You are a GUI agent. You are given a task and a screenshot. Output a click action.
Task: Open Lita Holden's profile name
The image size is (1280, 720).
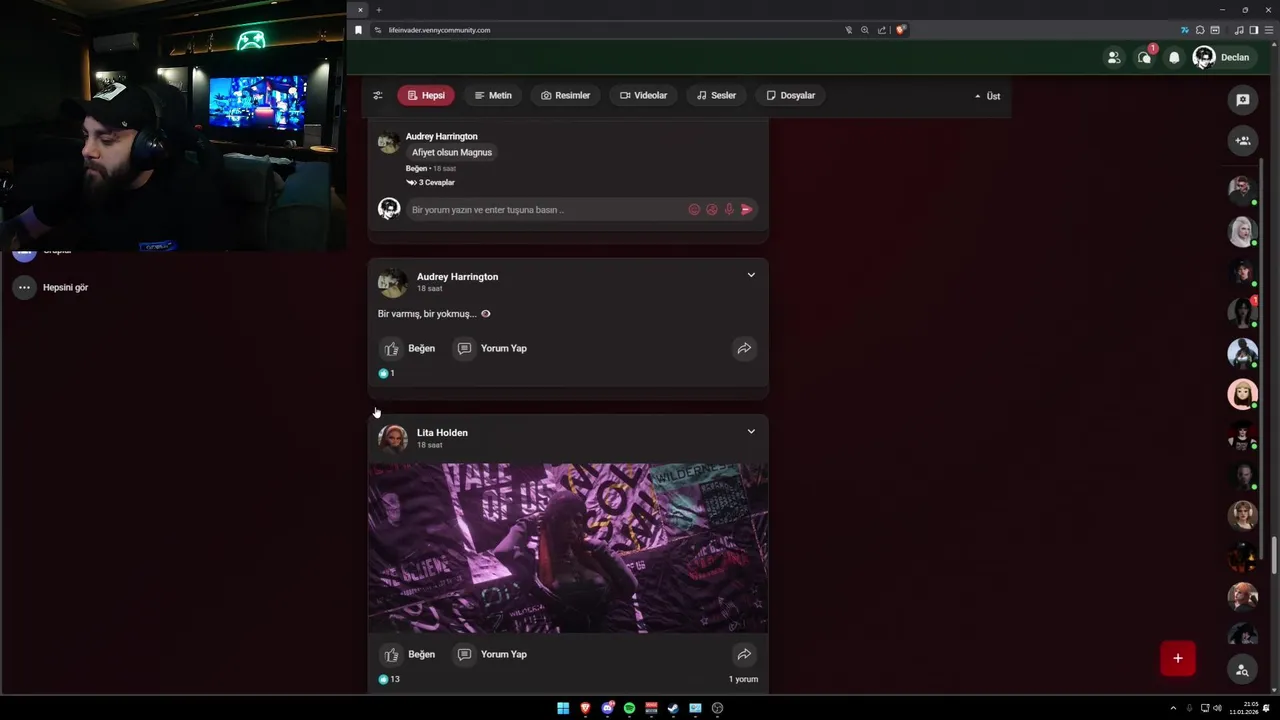tap(442, 433)
